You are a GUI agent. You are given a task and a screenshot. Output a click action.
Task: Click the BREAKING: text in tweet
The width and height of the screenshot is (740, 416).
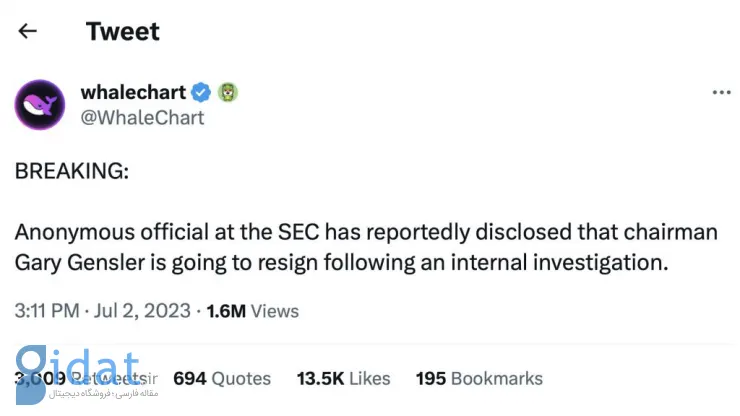pyautogui.click(x=72, y=171)
